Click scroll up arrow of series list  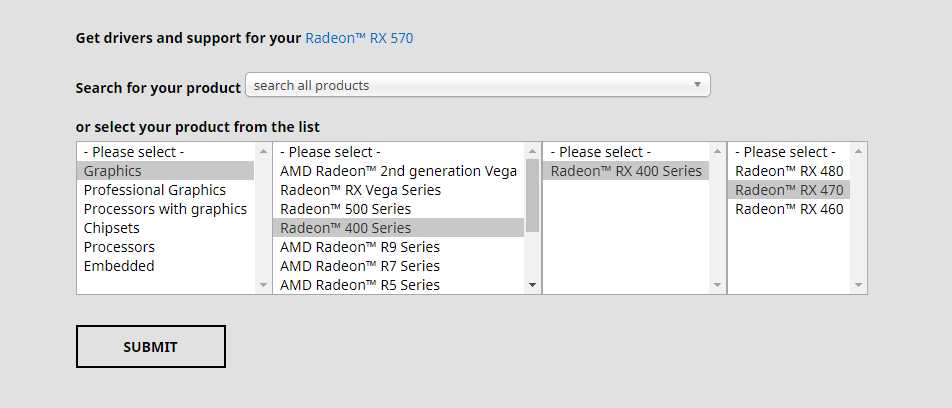[x=532, y=151]
